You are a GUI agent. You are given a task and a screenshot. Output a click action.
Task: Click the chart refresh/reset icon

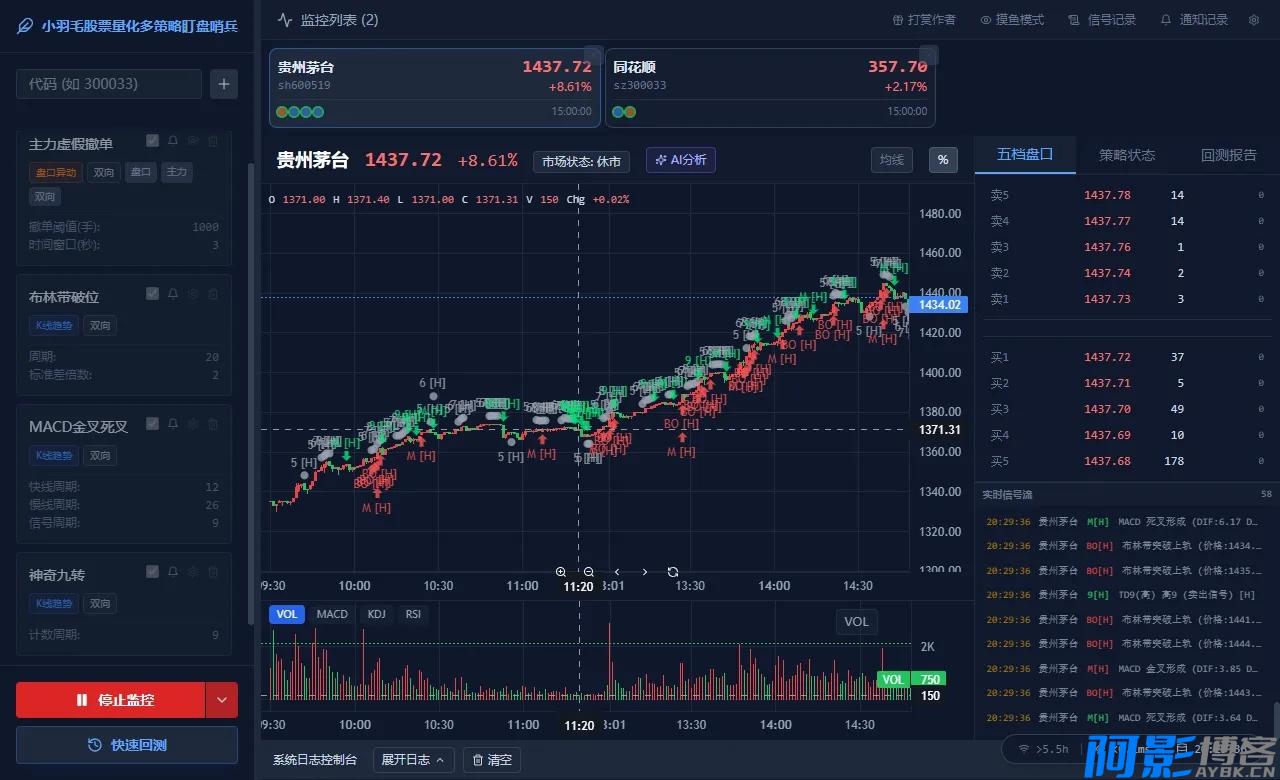(x=673, y=571)
